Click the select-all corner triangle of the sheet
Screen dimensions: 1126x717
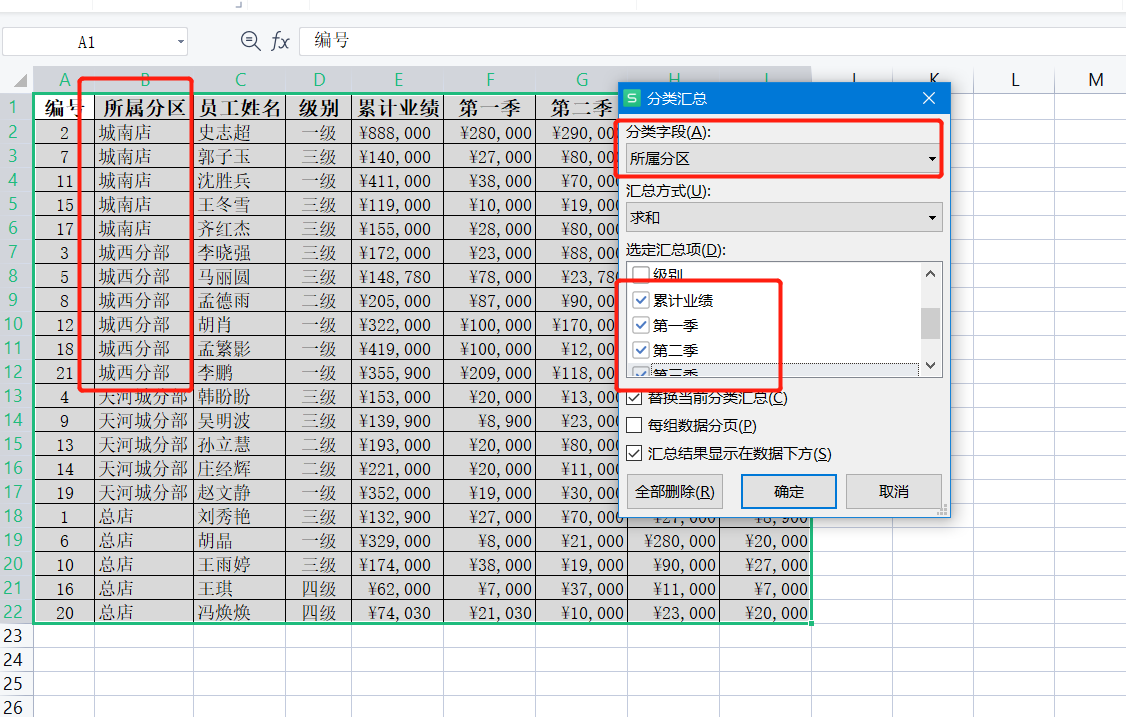coord(20,81)
